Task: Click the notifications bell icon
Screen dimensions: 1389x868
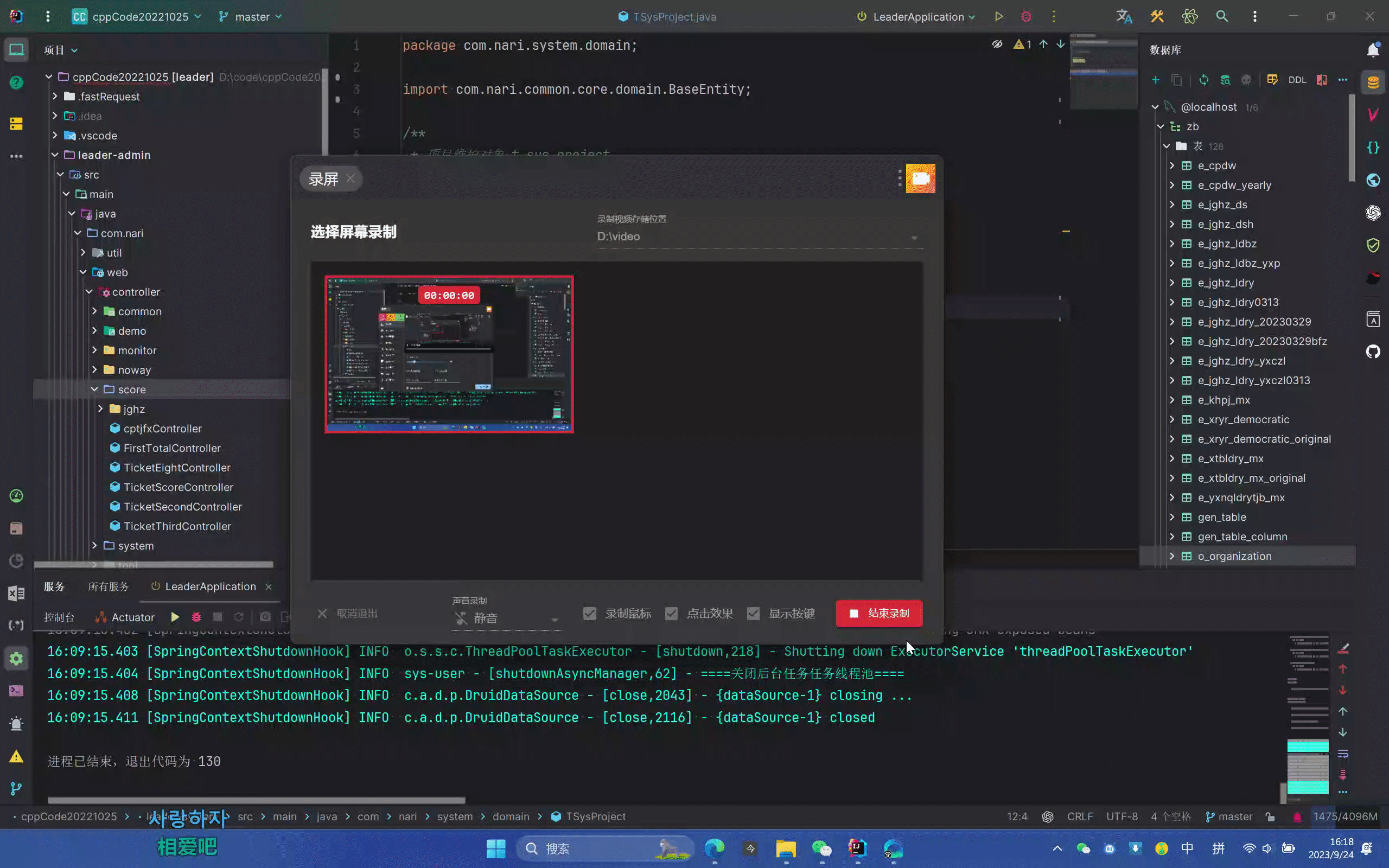Action: (1373, 50)
